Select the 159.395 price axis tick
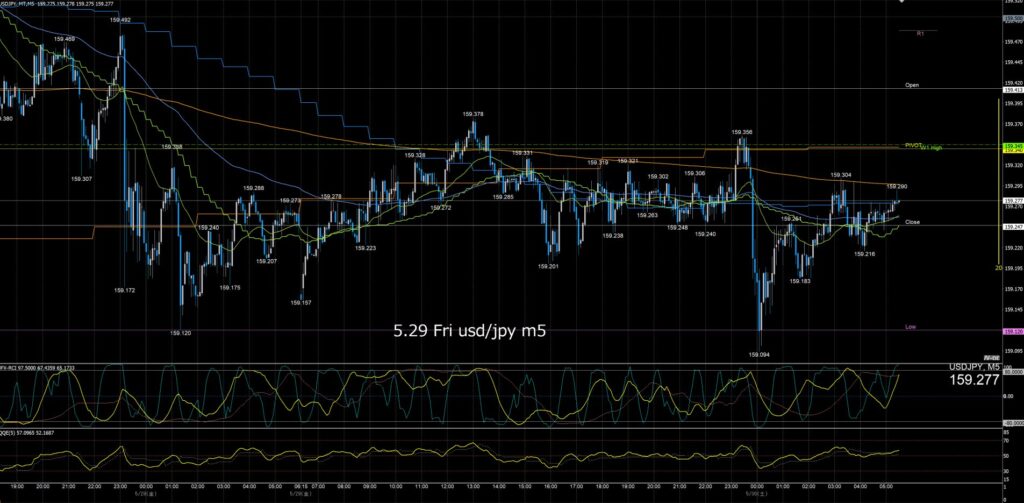This screenshot has width=1024, height=503. 1014,103
